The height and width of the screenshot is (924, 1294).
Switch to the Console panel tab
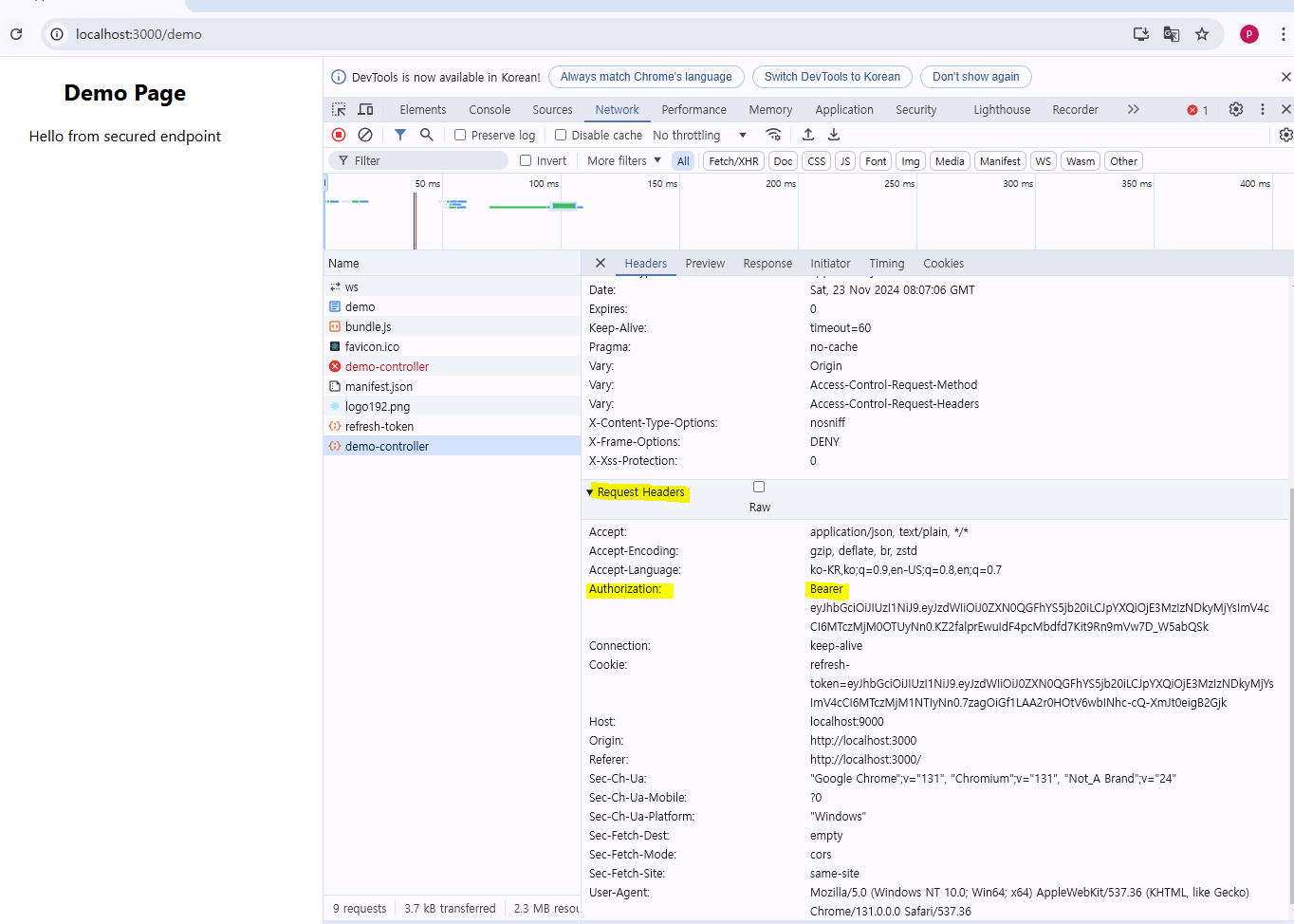[490, 109]
